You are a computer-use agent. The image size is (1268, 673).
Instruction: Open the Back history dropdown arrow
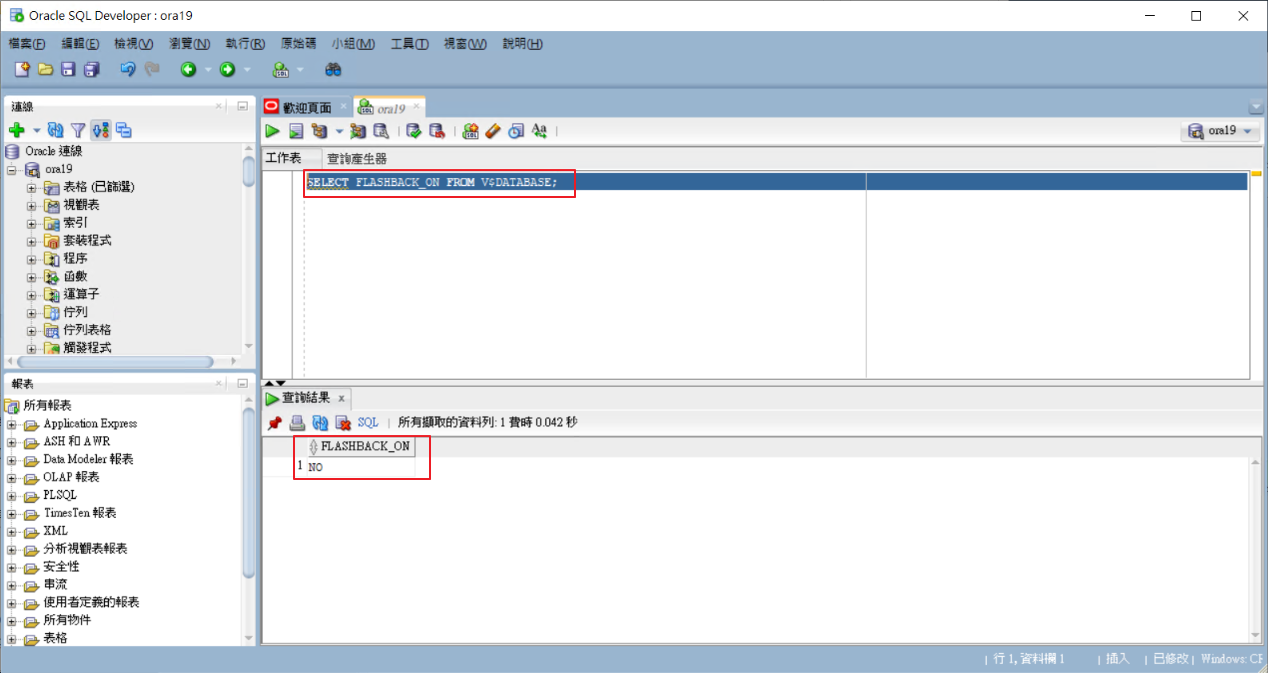[x=208, y=70]
